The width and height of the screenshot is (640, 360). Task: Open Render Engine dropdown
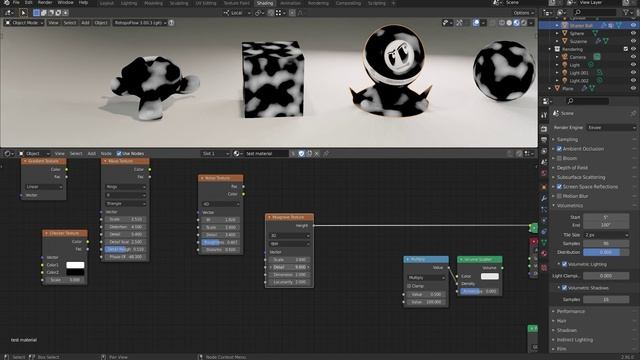click(x=611, y=127)
